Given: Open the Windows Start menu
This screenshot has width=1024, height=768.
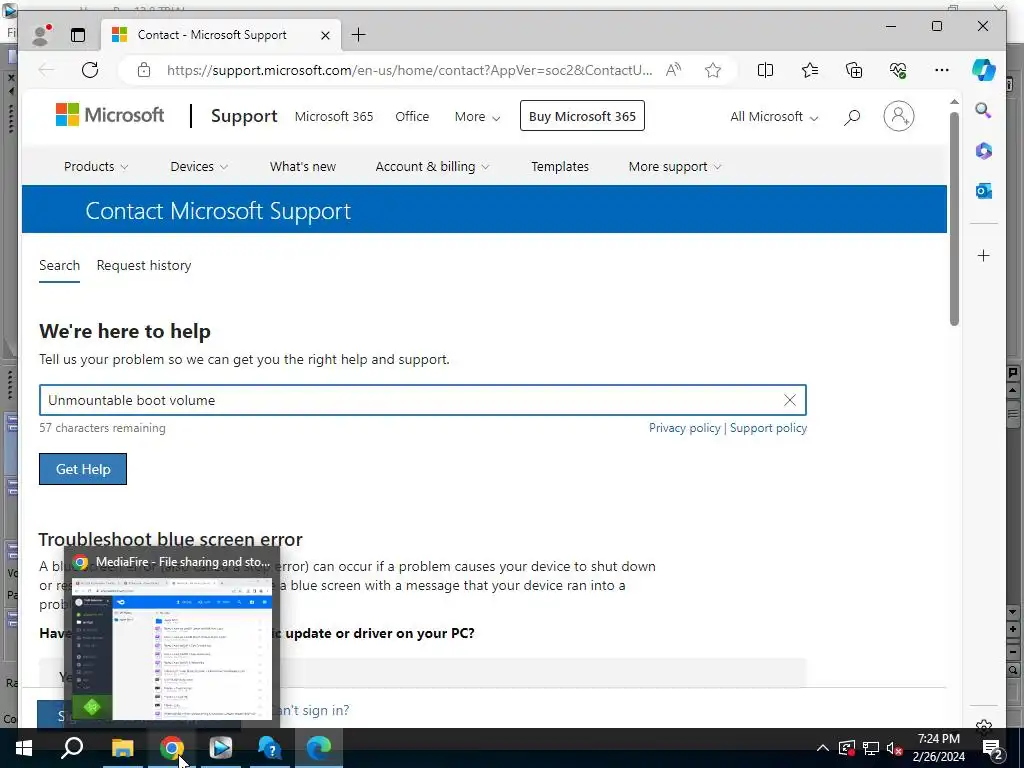Looking at the screenshot, I should [x=24, y=748].
